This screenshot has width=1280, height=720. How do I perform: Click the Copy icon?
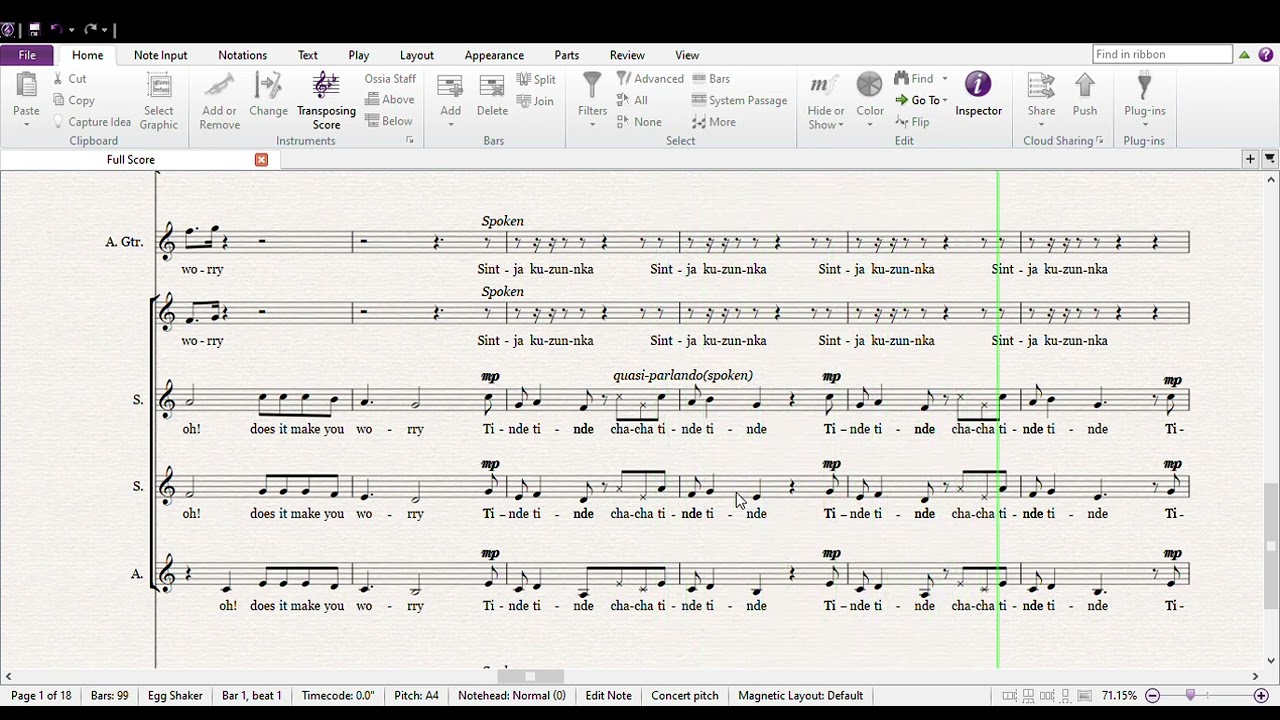[59, 100]
